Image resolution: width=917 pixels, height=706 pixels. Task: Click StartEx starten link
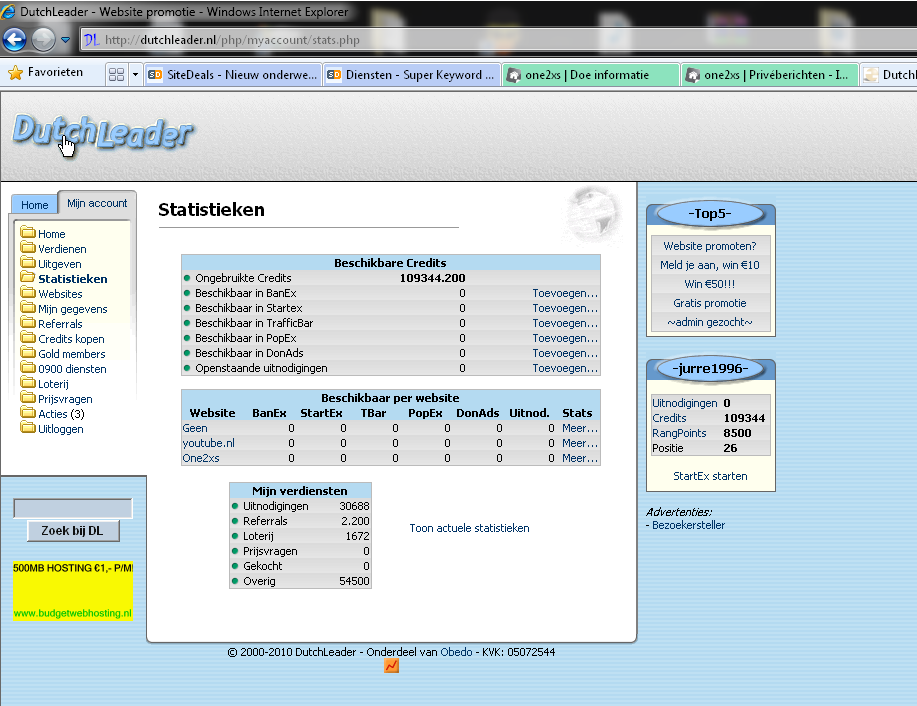click(x=710, y=476)
